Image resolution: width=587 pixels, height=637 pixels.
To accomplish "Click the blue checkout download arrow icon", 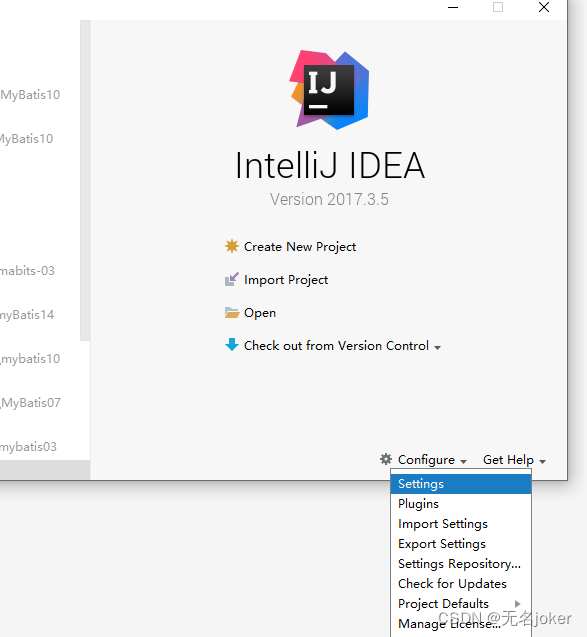I will tap(232, 344).
